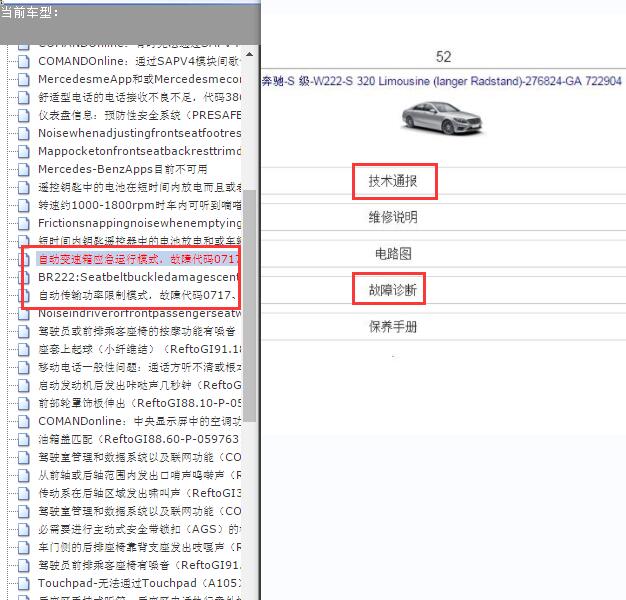Image resolution: width=626 pixels, height=600 pixels.
Task: Select 移动电话一般性问题 entry
Action: 139,367
